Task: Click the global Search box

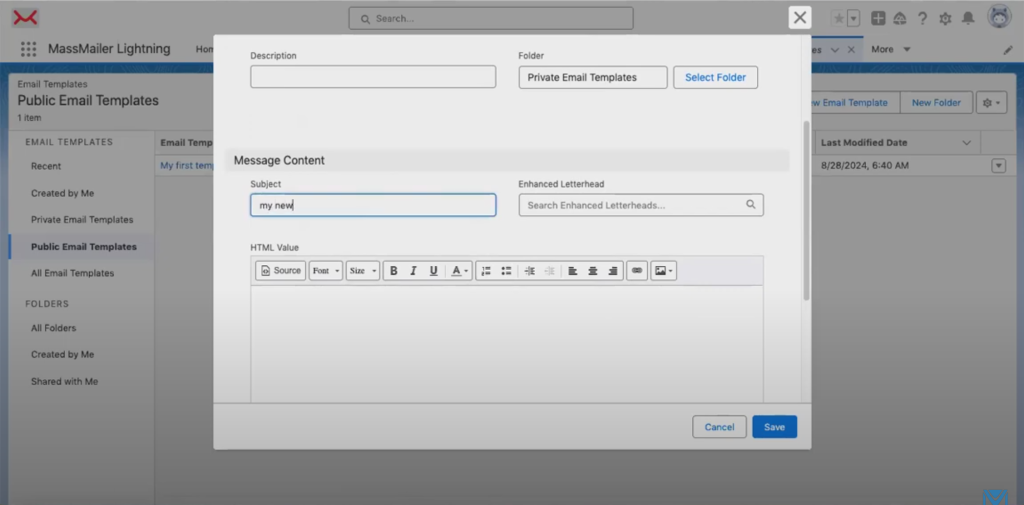Action: tap(491, 18)
